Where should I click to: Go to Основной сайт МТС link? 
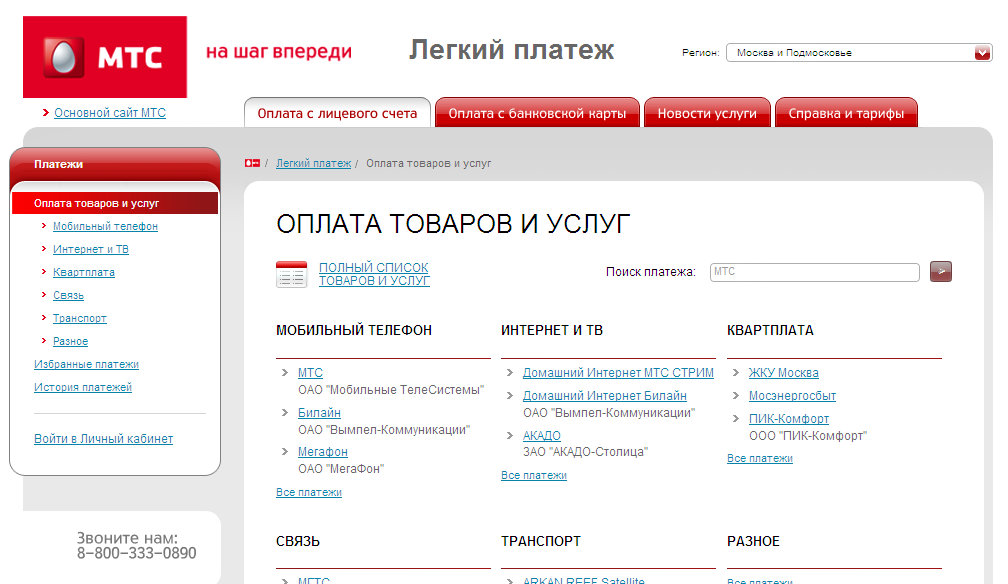tap(110, 113)
